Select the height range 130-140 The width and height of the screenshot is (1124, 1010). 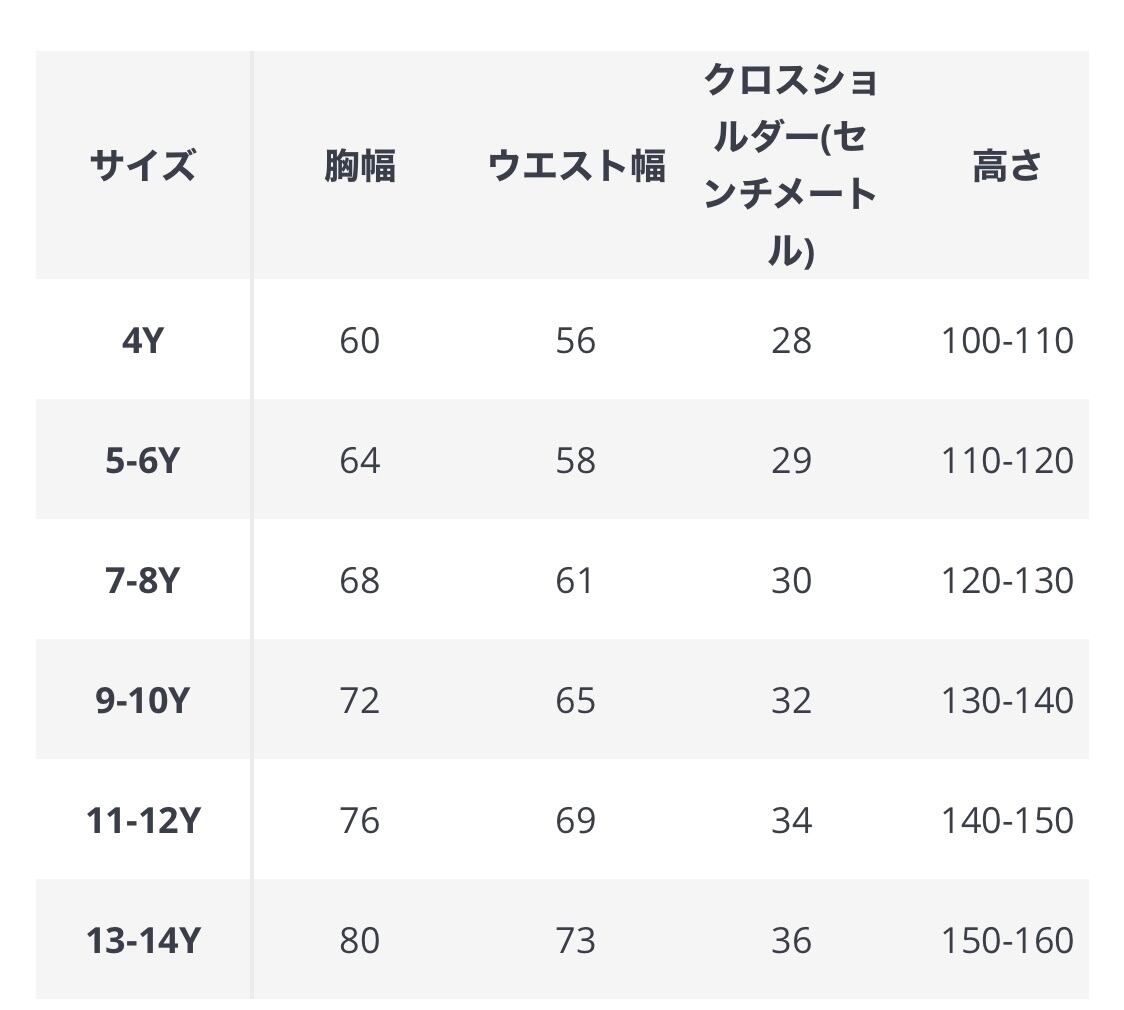(x=1007, y=701)
